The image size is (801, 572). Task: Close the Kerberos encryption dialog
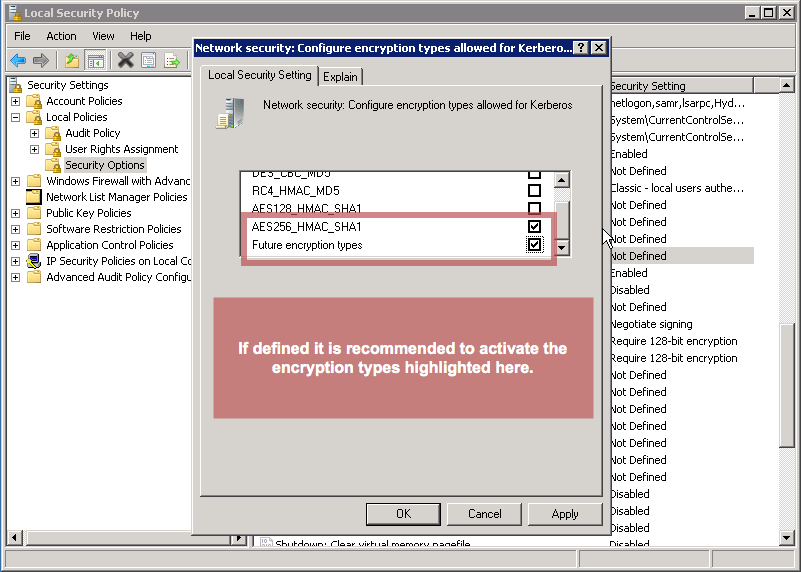coord(599,48)
